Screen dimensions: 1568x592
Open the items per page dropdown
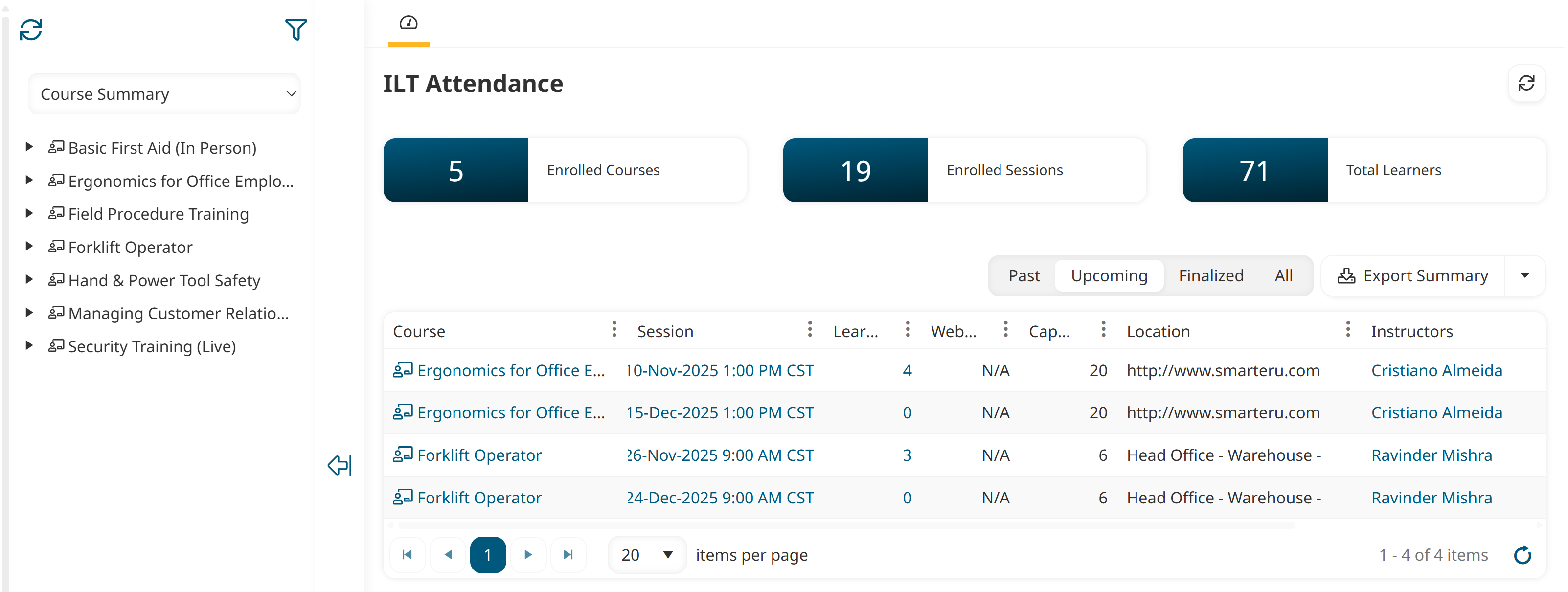pyautogui.click(x=646, y=554)
